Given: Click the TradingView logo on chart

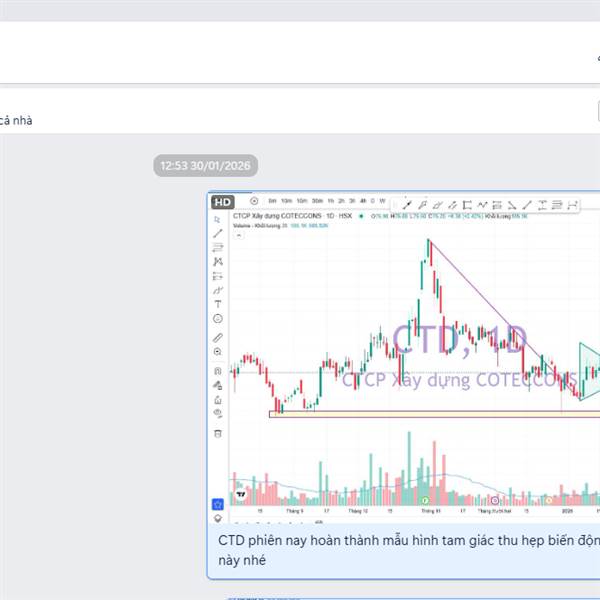Looking at the screenshot, I should (x=241, y=494).
